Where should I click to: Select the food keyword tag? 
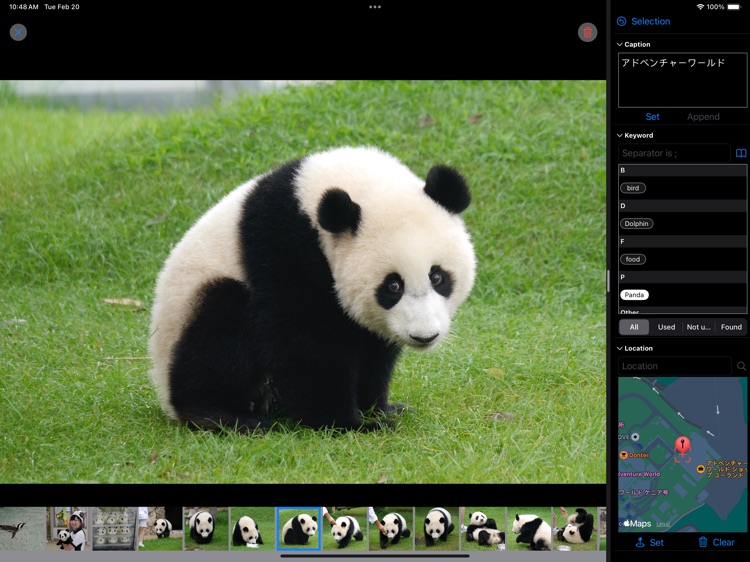coord(633,259)
